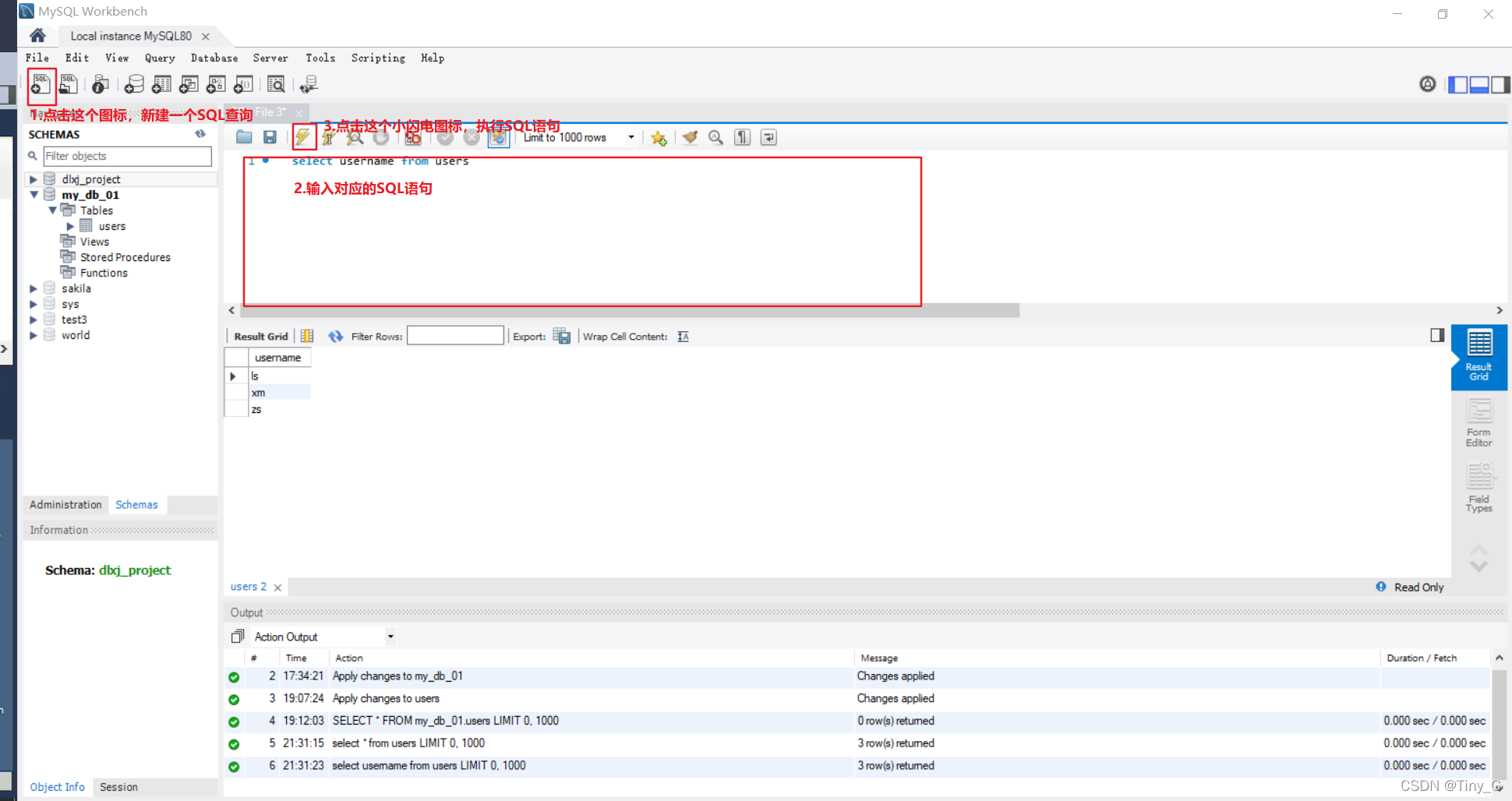Click the Filter objects search field
This screenshot has width=1512, height=801.
click(x=127, y=156)
